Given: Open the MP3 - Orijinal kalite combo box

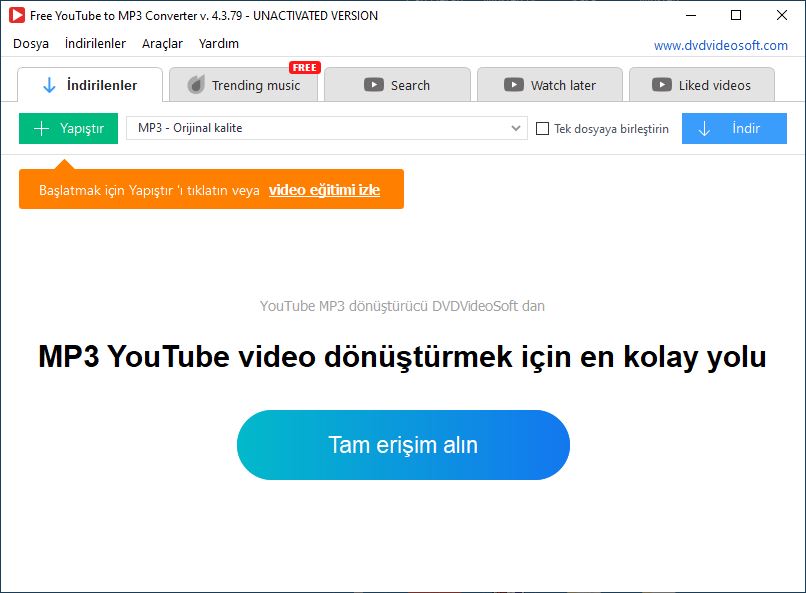Looking at the screenshot, I should click(327, 128).
